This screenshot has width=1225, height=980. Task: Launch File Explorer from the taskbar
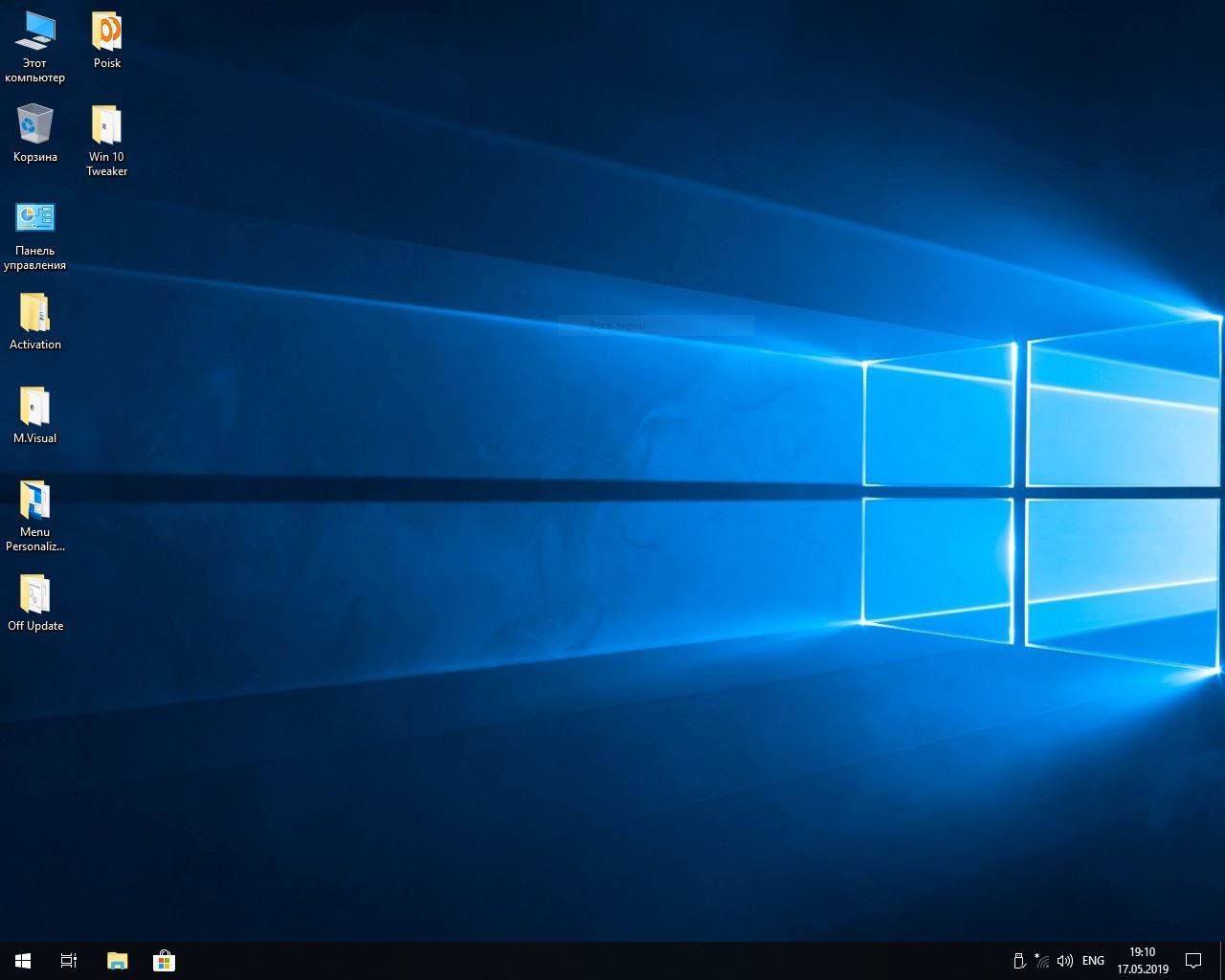[117, 961]
